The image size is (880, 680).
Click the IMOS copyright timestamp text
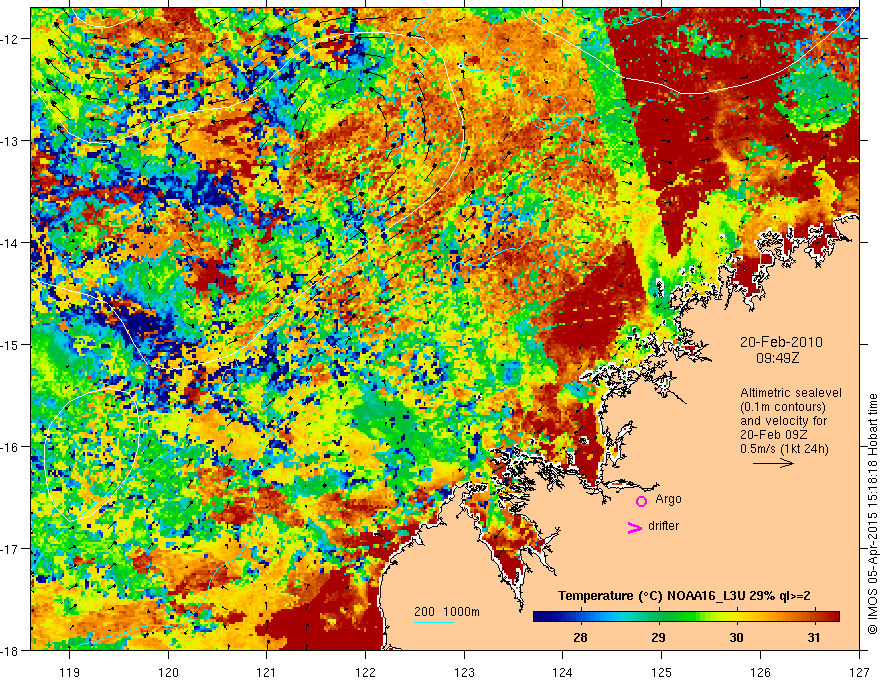click(873, 514)
